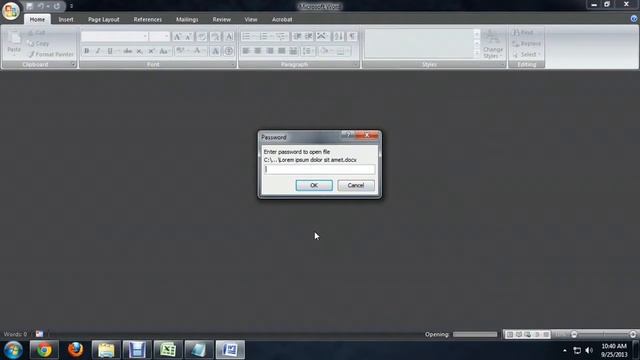Click Find in the Editing group
This screenshot has width=640, height=360.
523,32
